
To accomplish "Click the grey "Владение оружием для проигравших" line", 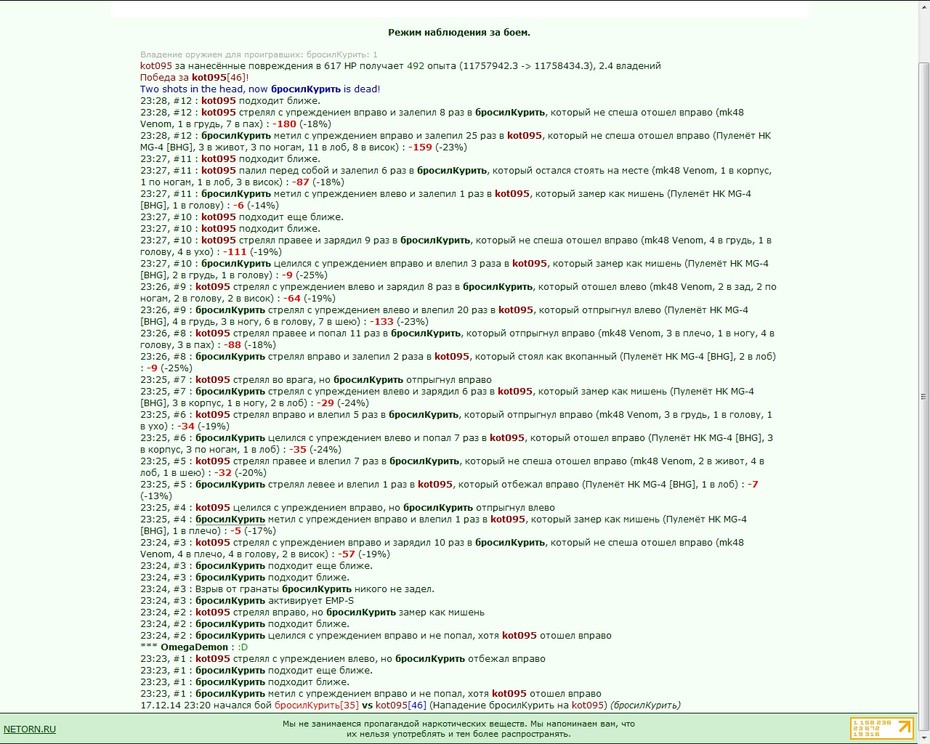I will 259,55.
